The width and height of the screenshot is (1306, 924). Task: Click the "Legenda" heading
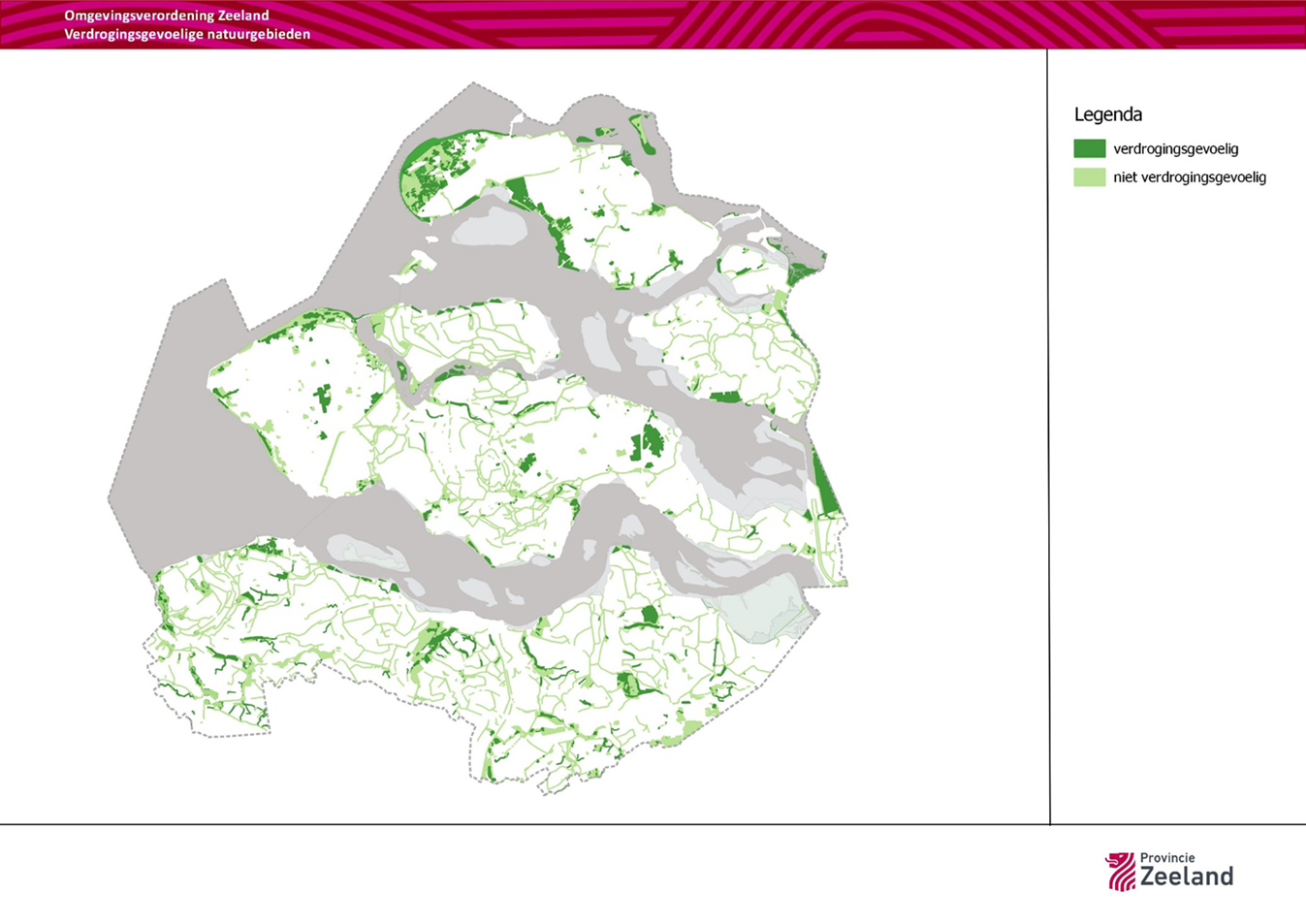1107,114
